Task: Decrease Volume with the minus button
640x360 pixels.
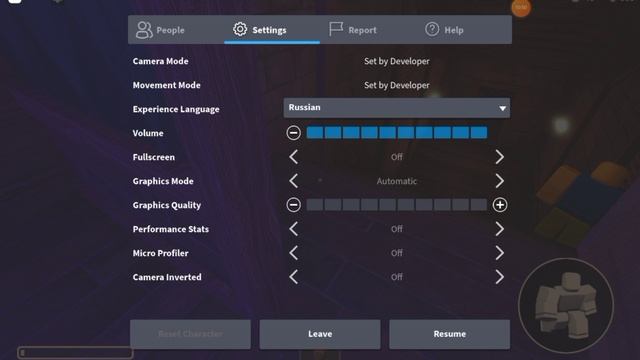Action: [293, 133]
